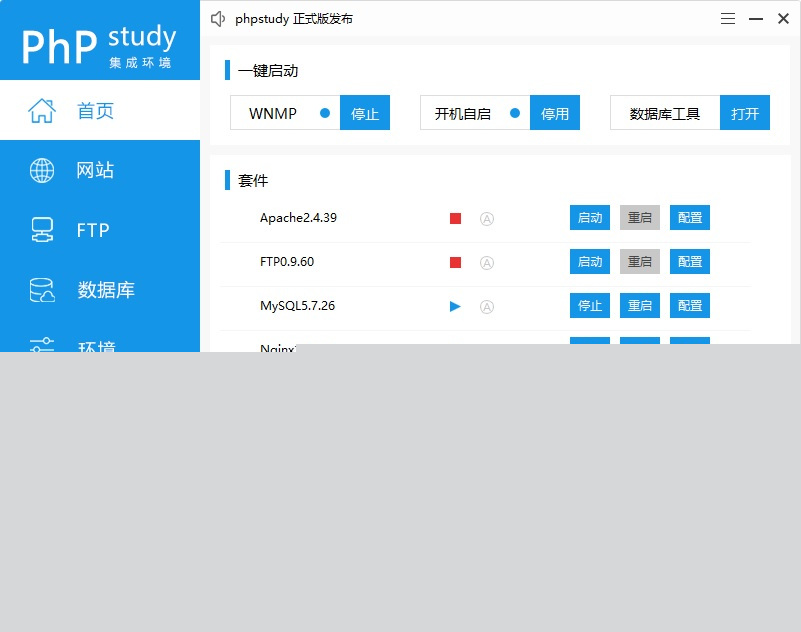The width and height of the screenshot is (801, 632).
Task: Go to 首页 home page
Action: 100,110
